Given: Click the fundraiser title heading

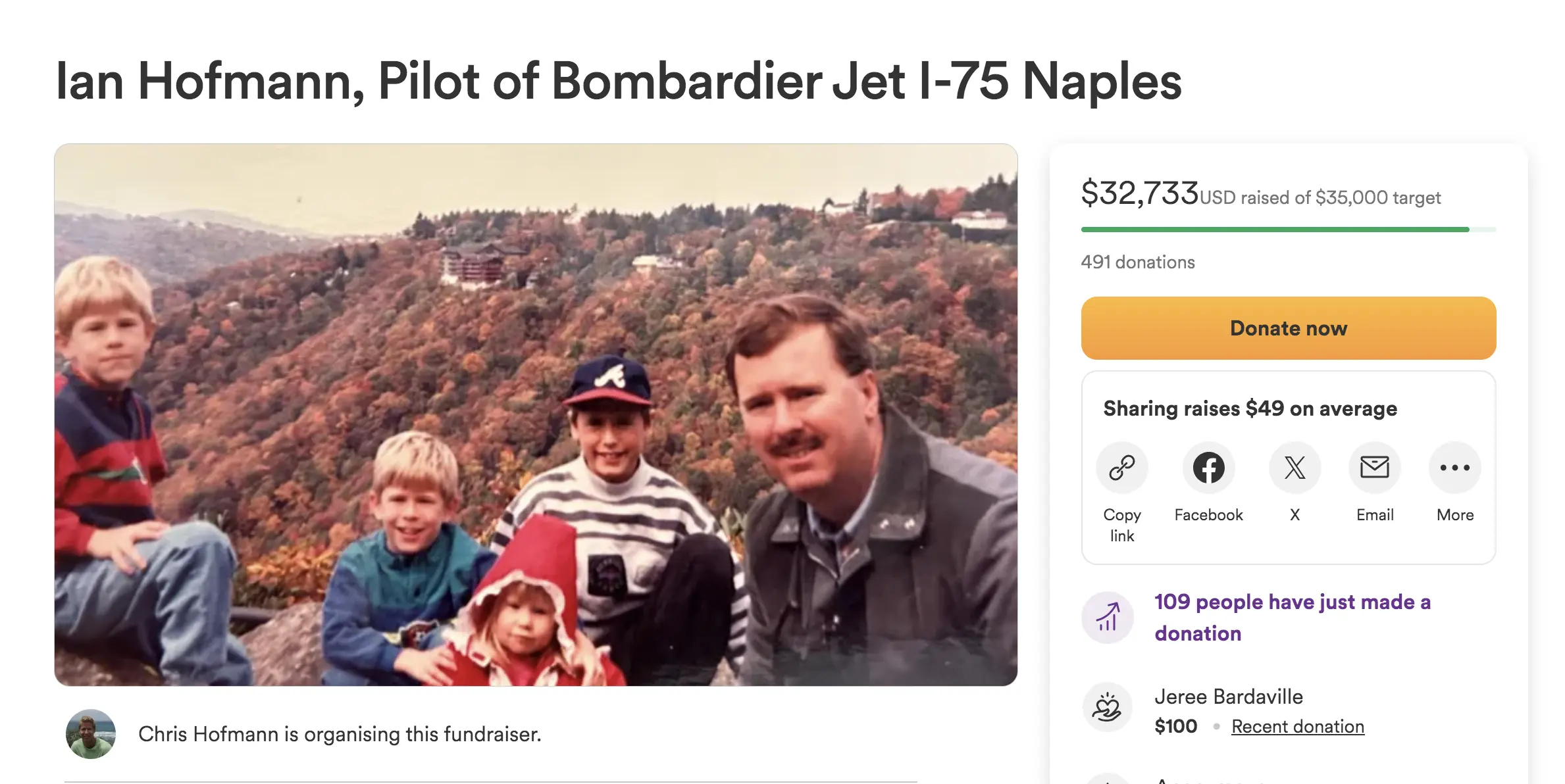Looking at the screenshot, I should (x=619, y=82).
